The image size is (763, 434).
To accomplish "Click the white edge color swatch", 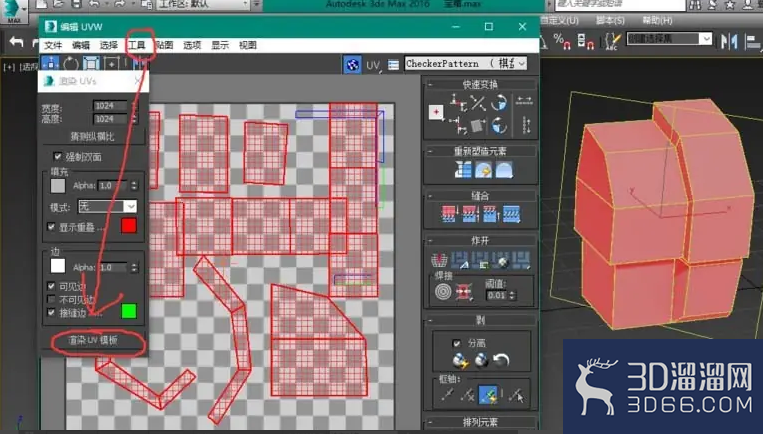I will point(58,266).
